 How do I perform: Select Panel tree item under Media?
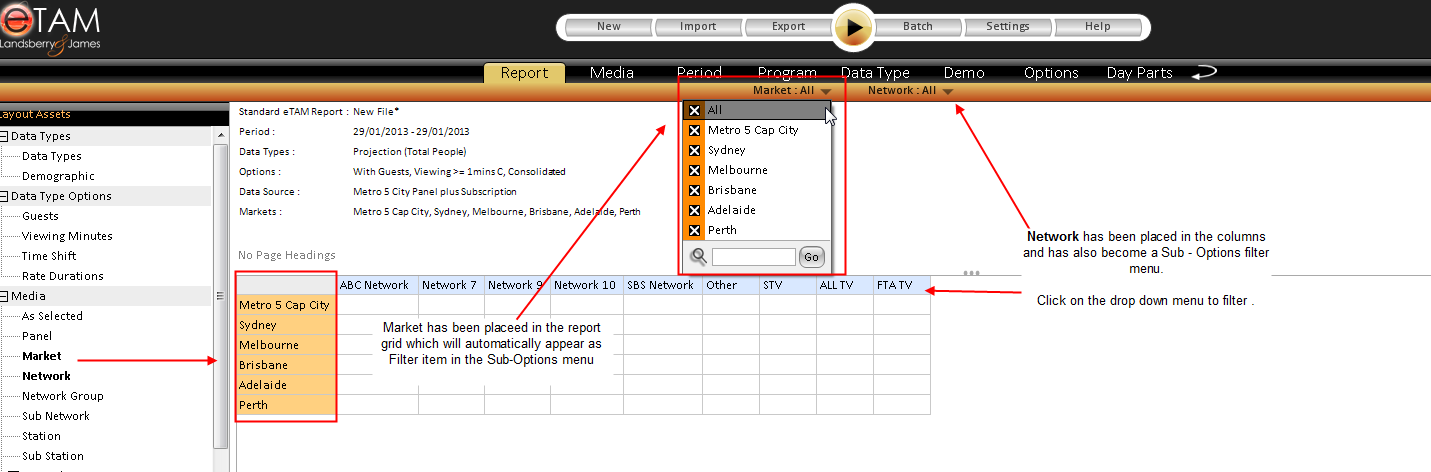37,336
